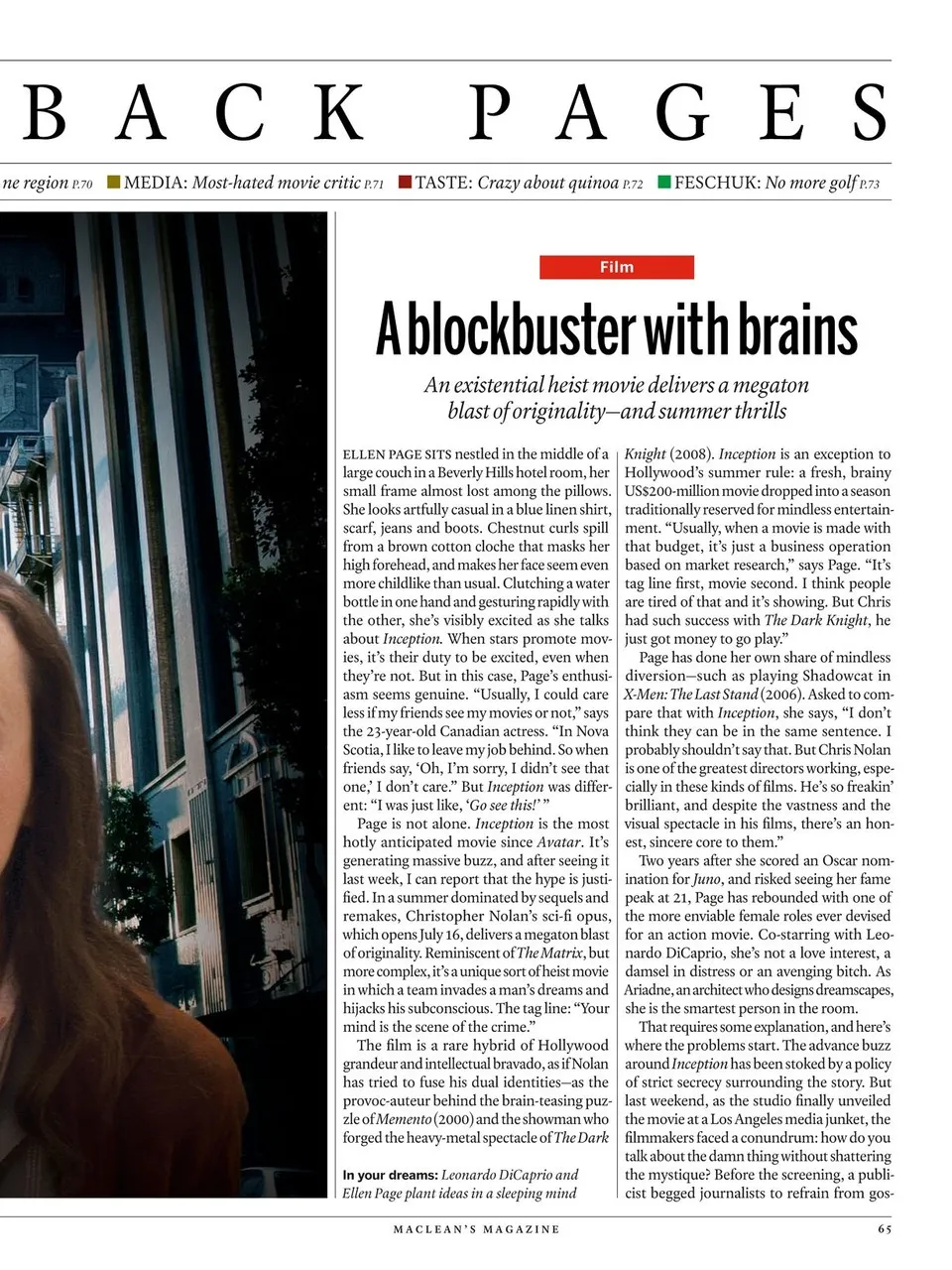Click the 'ne region' P.70 teaser
The height and width of the screenshot is (1270, 952).
tap(47, 183)
